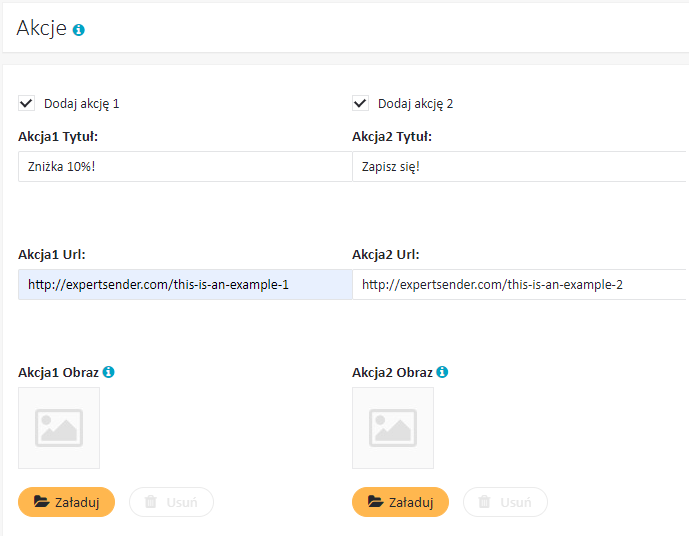
Task: Click into the Akcja1 Url field
Action: pyautogui.click(x=185, y=285)
